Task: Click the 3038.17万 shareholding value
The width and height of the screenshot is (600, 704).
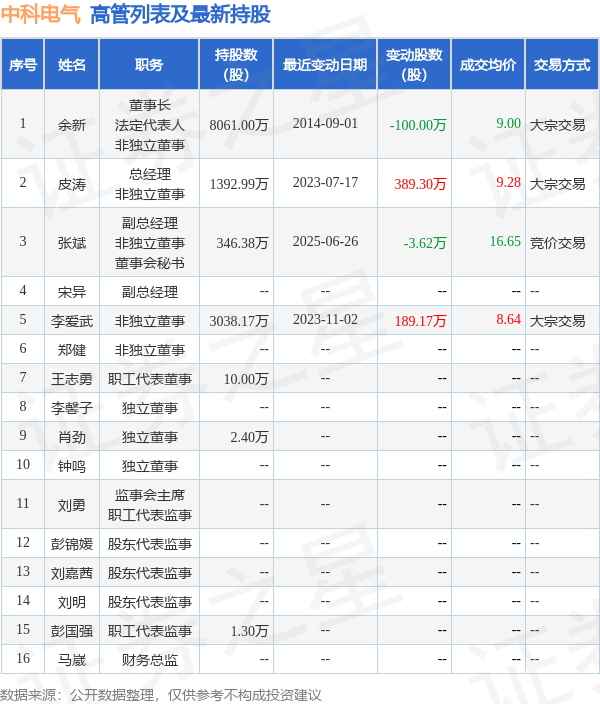Action: pyautogui.click(x=239, y=321)
